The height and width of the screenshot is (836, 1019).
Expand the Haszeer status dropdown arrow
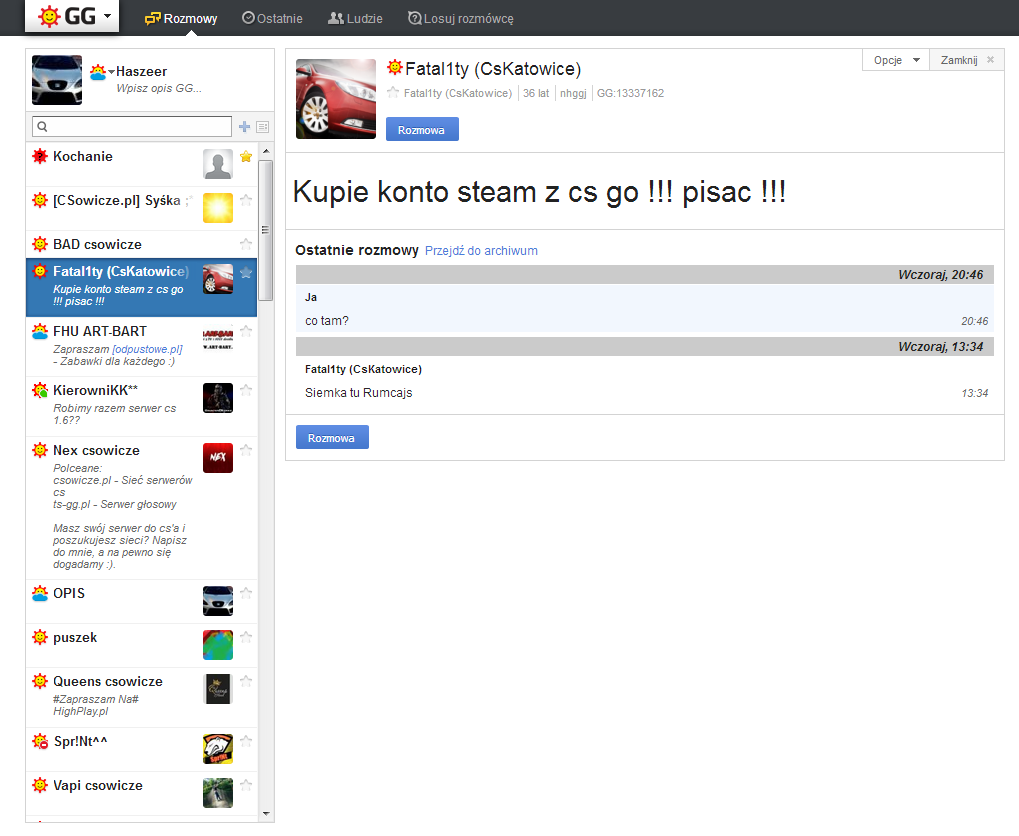tap(111, 72)
